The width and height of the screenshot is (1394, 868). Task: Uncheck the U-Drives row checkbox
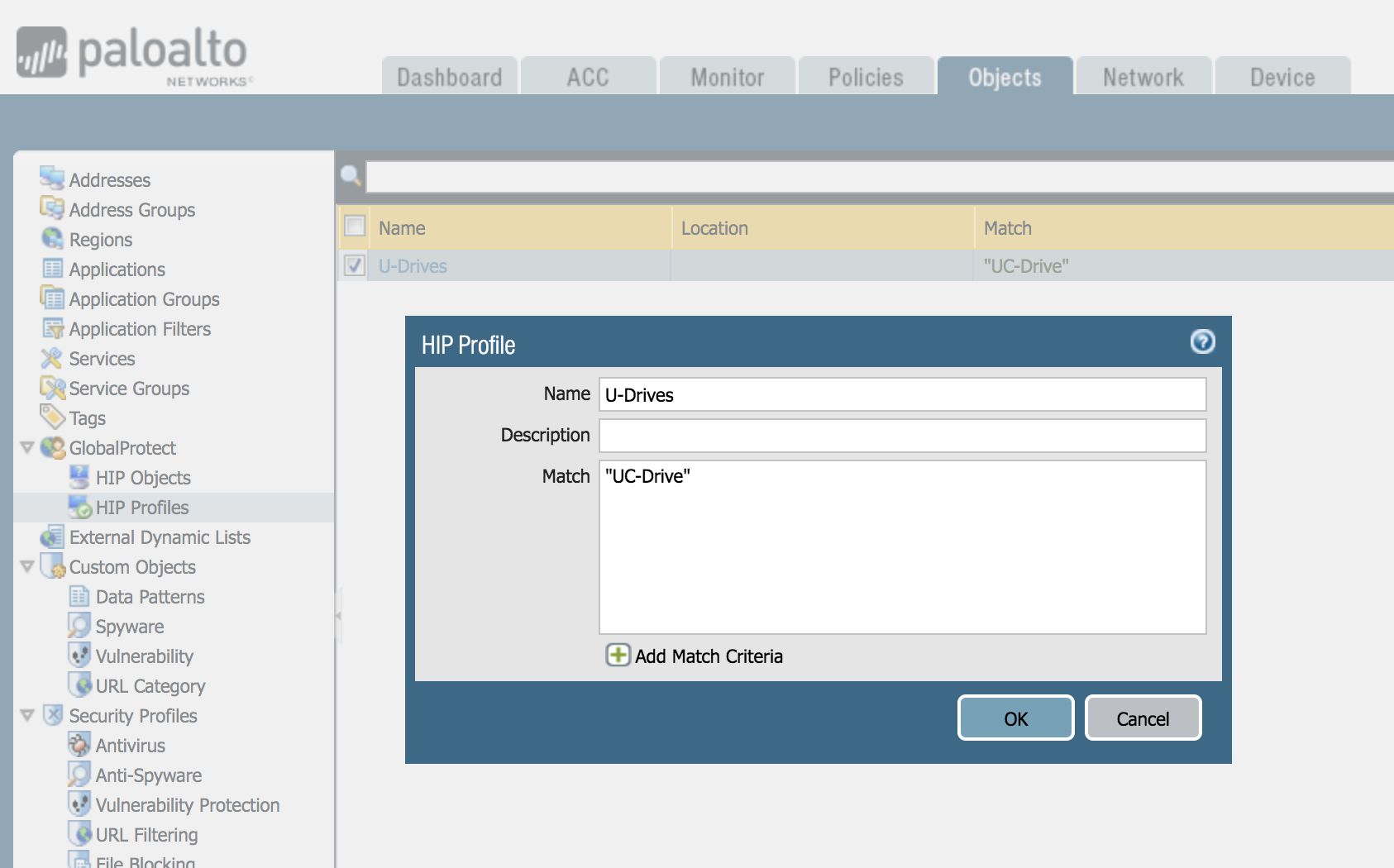pos(355,265)
